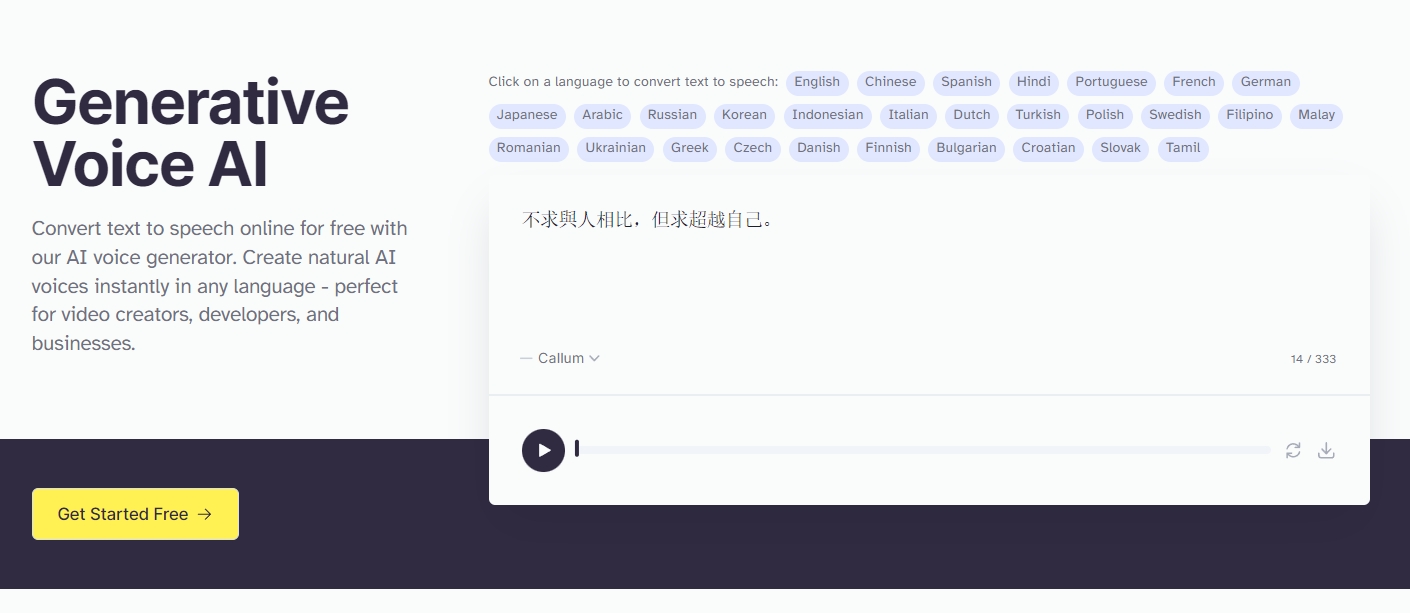Screen dimensions: 1410x613
Task: Choose Finnish as the output language
Action: click(888, 148)
